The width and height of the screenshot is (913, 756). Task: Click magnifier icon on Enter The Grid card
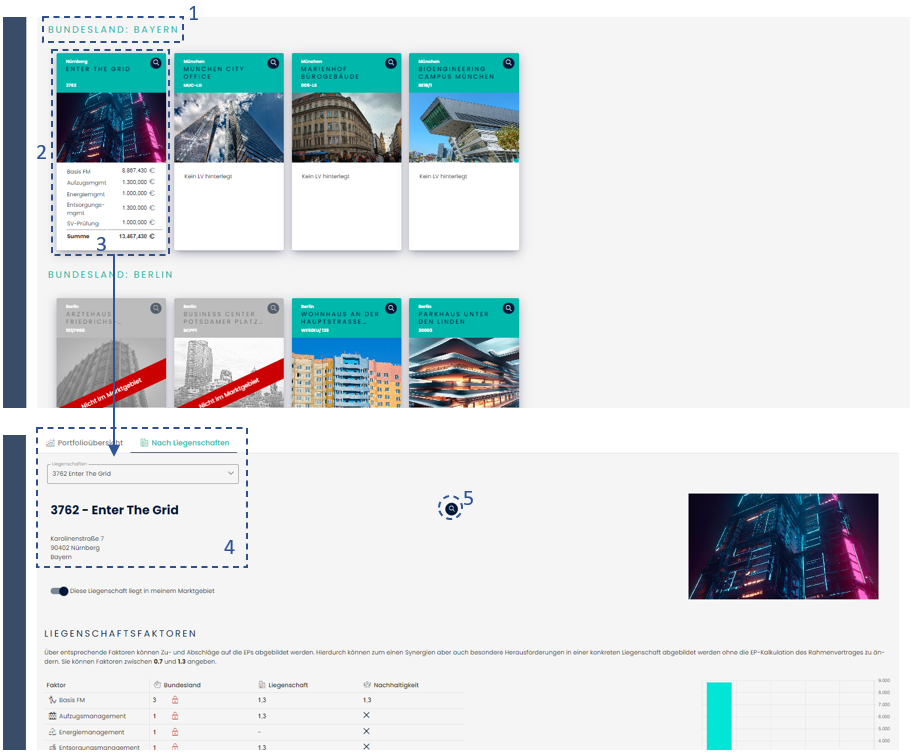pyautogui.click(x=156, y=63)
